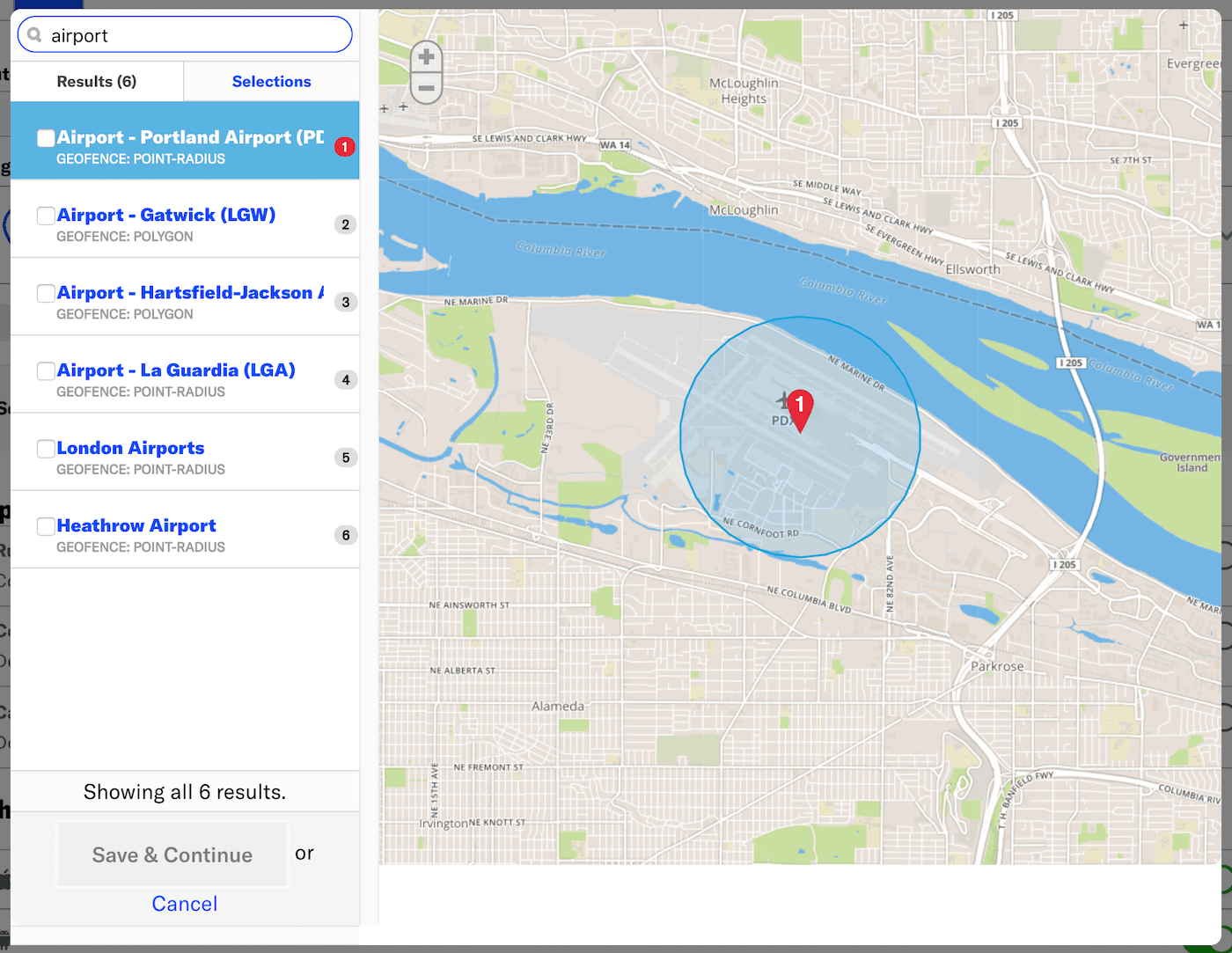The height and width of the screenshot is (953, 1232).
Task: Switch to the Selections tab
Action: click(271, 82)
